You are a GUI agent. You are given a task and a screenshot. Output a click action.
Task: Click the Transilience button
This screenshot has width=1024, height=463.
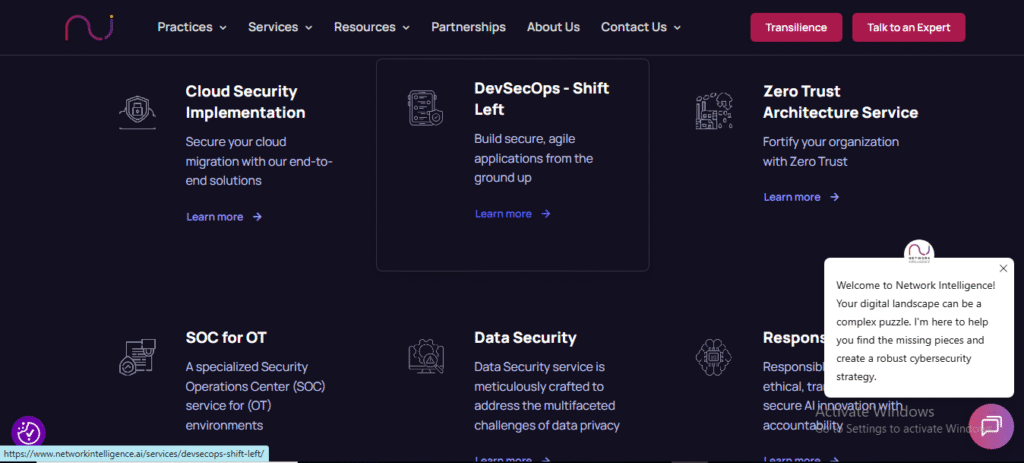click(x=796, y=27)
